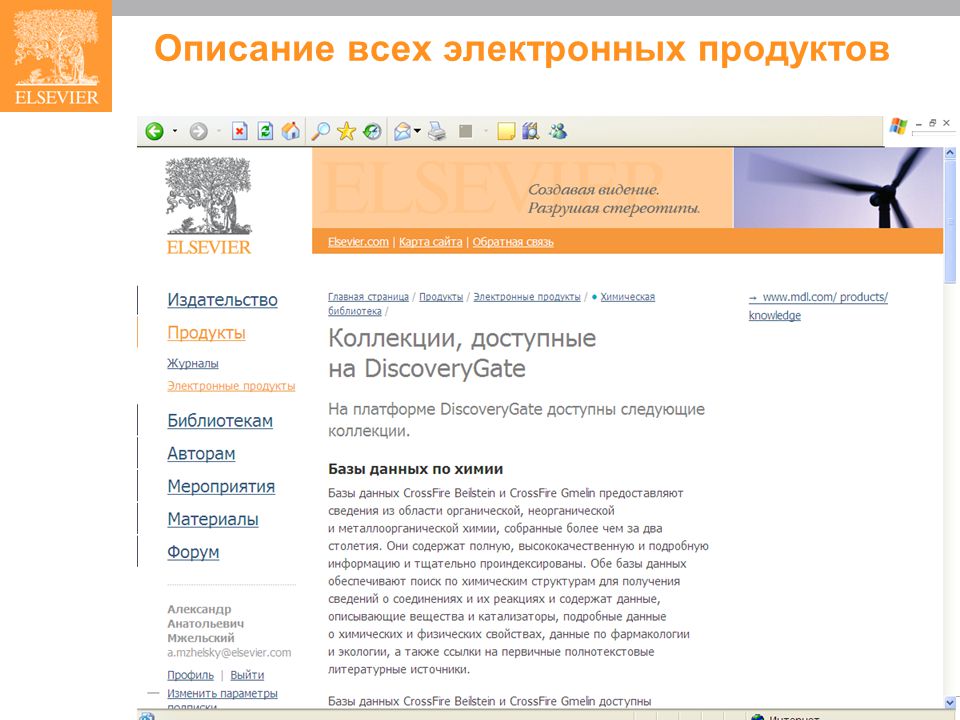
Task: Click the Выйти logout link
Action: pos(247,675)
